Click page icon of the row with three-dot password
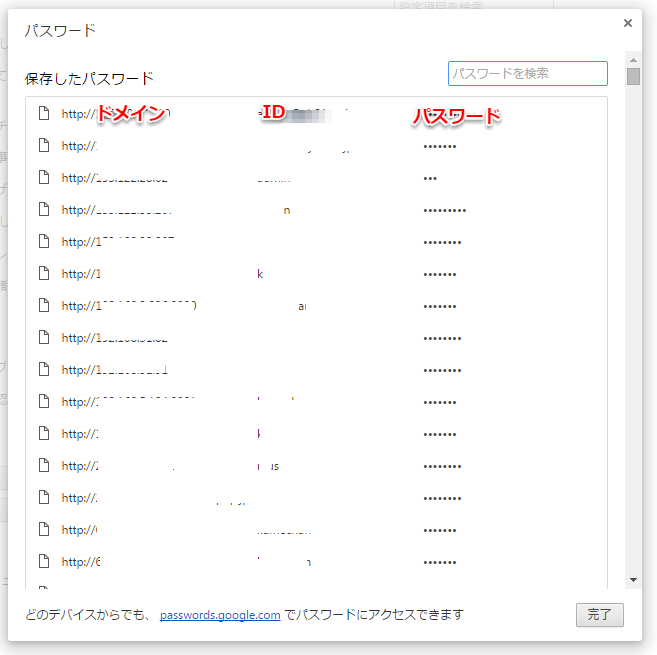The image size is (657, 655). coord(43,178)
